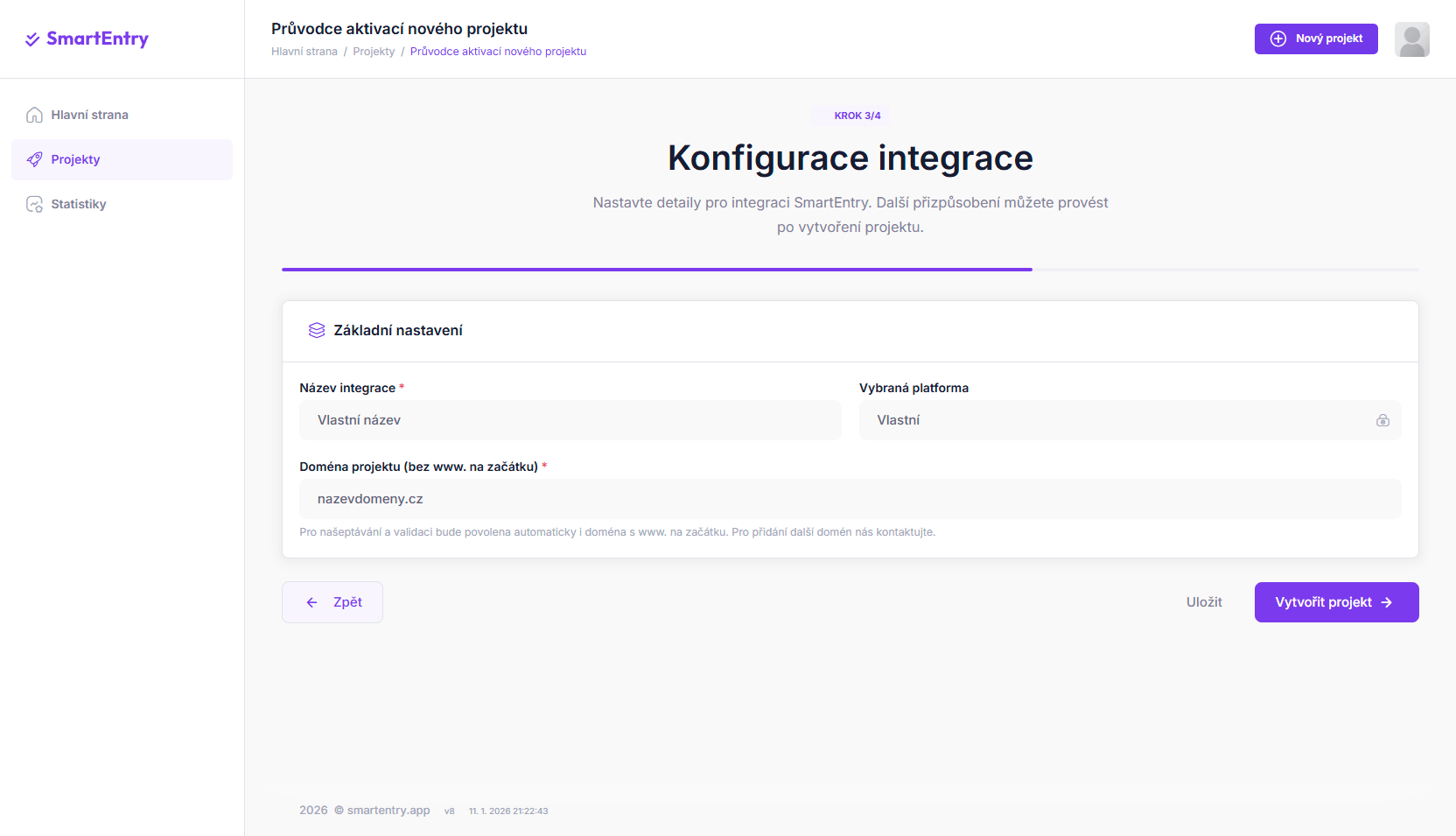The width and height of the screenshot is (1456, 836).
Task: Open Hlavní strana in the sidebar
Action: (89, 115)
